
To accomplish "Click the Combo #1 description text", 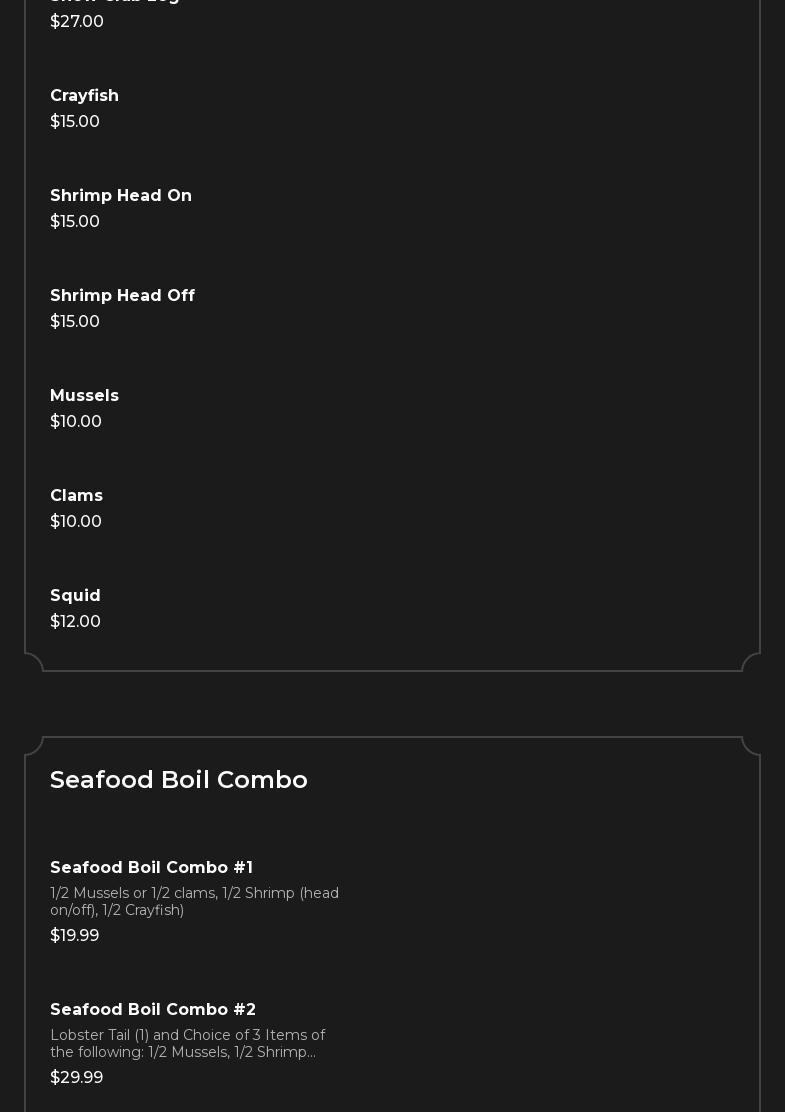I will click(194, 901).
